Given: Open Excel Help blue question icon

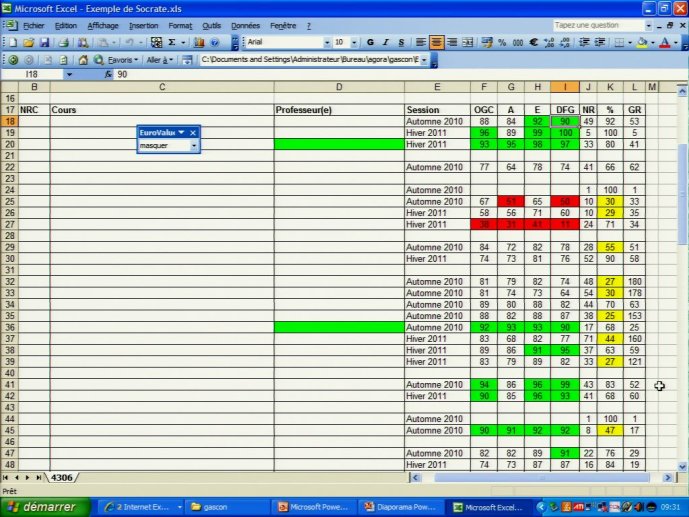Looking at the screenshot, I should click(x=214, y=42).
